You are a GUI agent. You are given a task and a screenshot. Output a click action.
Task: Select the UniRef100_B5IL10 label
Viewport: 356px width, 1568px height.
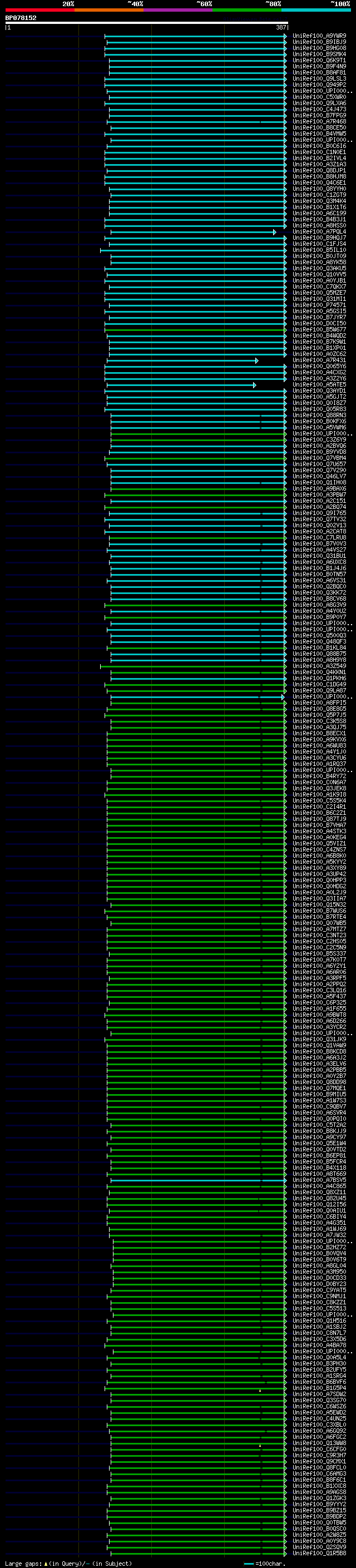[x=319, y=250]
